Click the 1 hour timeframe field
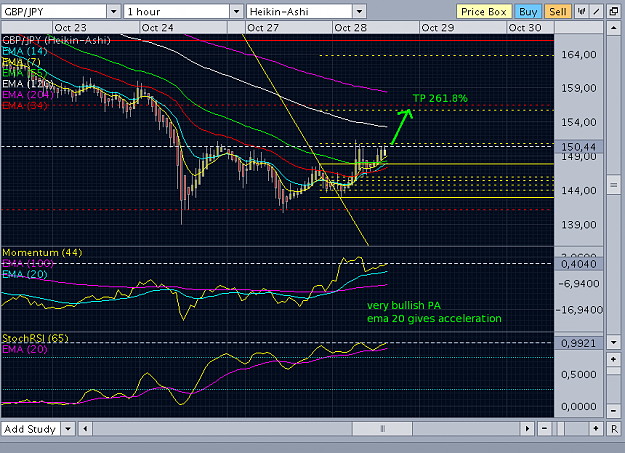The height and width of the screenshot is (453, 625). pos(177,12)
